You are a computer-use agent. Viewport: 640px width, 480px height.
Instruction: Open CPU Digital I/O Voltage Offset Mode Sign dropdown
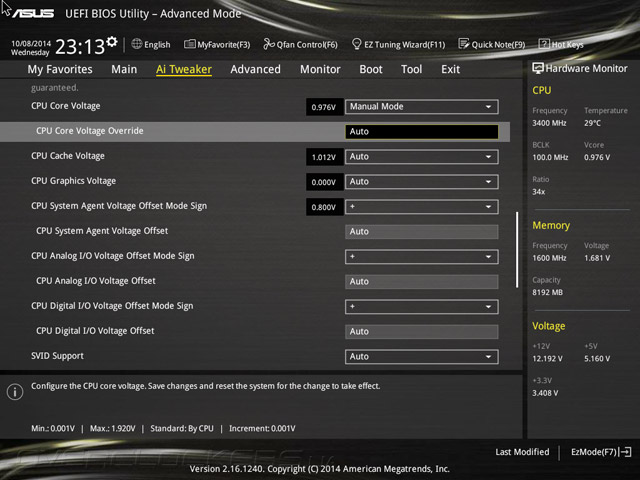click(422, 307)
